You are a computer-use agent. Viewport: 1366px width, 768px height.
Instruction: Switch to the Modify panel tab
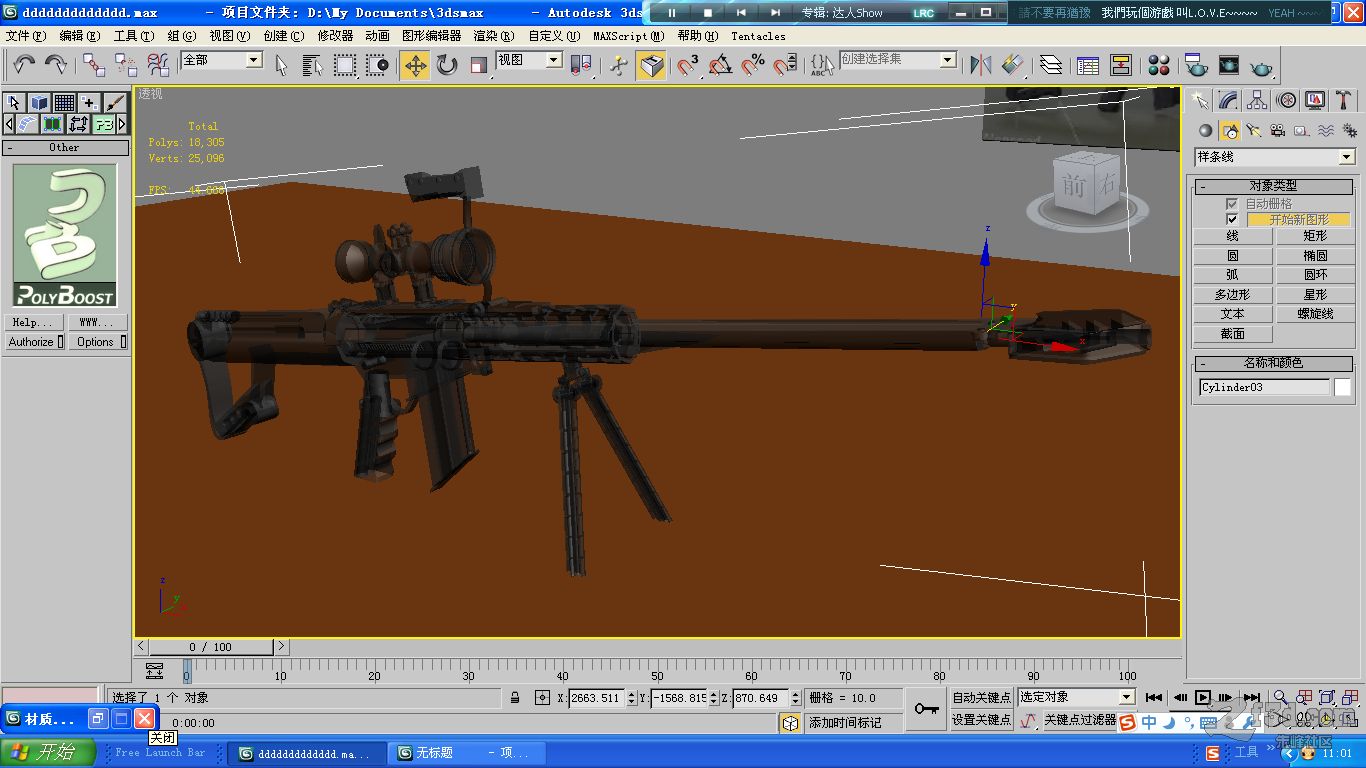click(x=1229, y=100)
